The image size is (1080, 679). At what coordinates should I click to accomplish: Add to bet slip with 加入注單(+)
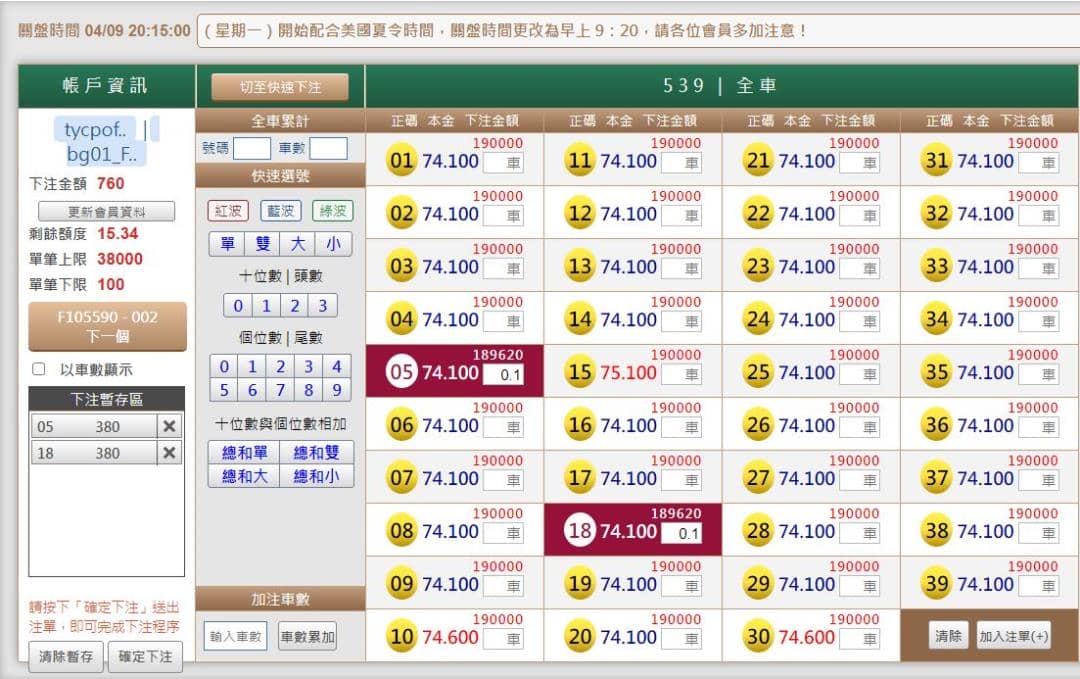[1014, 636]
